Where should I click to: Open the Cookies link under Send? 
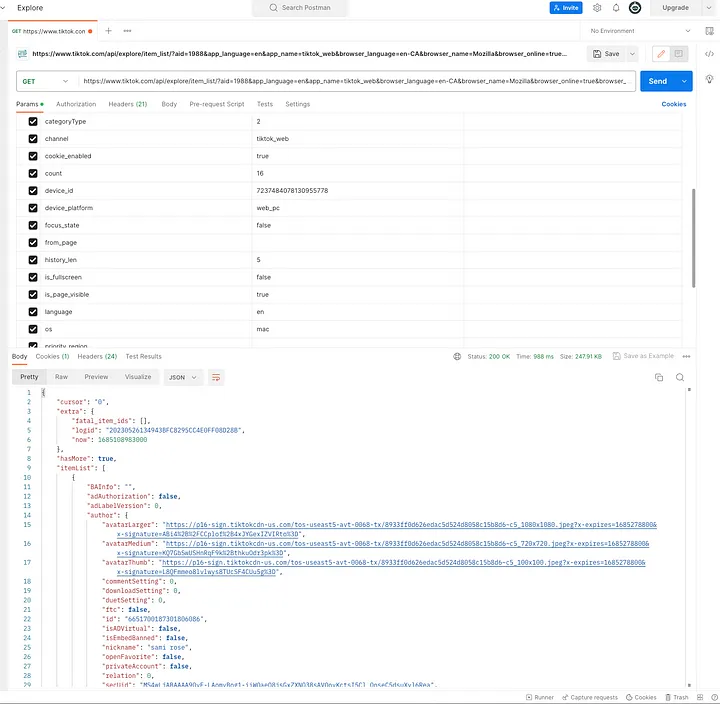(x=674, y=104)
